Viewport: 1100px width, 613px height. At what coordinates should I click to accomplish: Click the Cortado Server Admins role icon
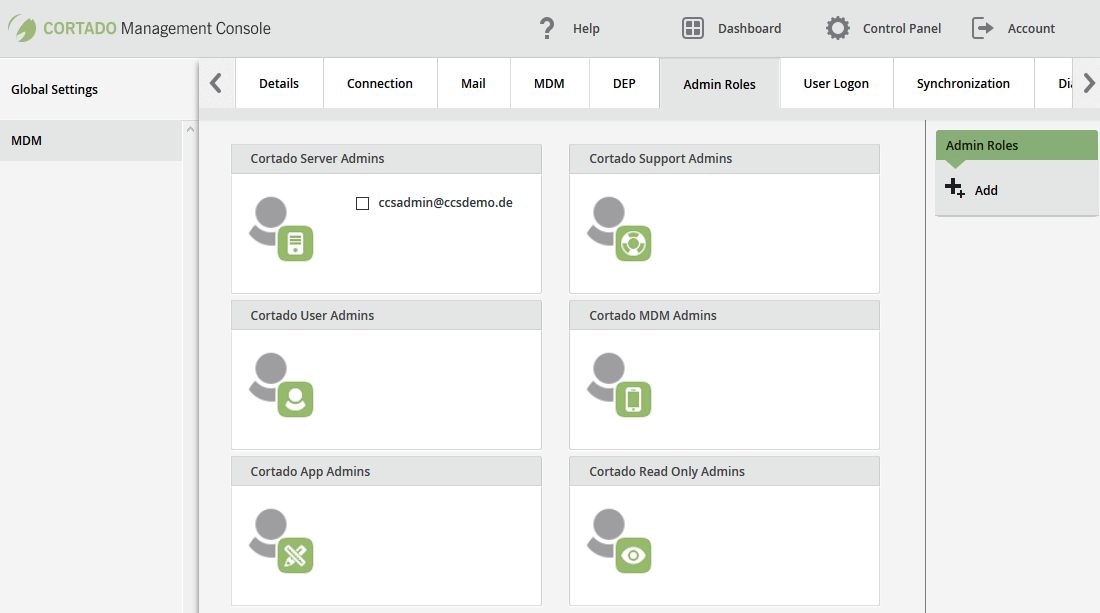pos(281,229)
